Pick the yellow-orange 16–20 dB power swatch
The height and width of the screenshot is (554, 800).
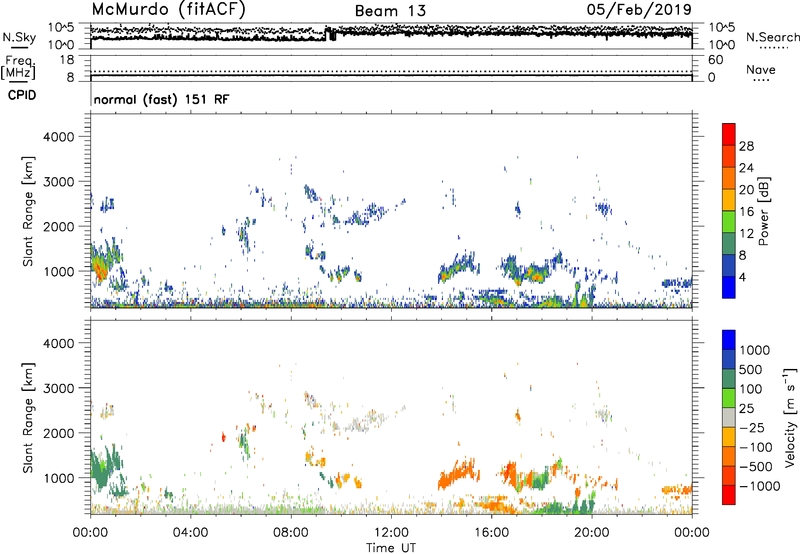pos(729,200)
